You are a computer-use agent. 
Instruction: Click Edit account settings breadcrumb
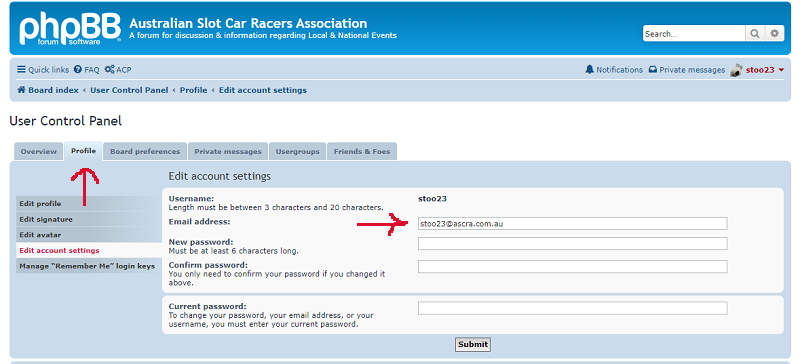click(263, 90)
